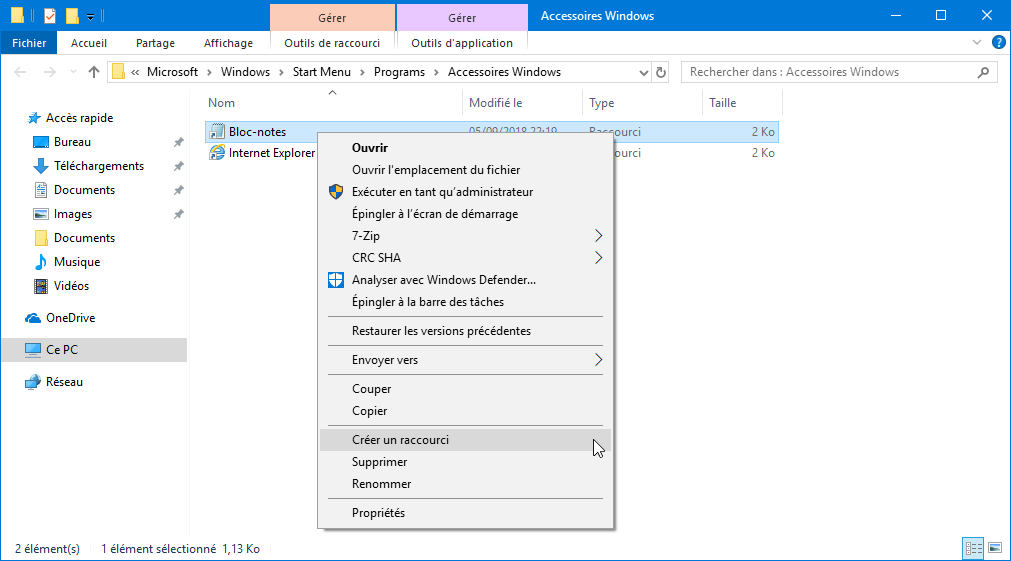Viewport: 1011px width, 561px height.
Task: Click the breadcrumb arrow after Microsoft
Action: tap(210, 72)
